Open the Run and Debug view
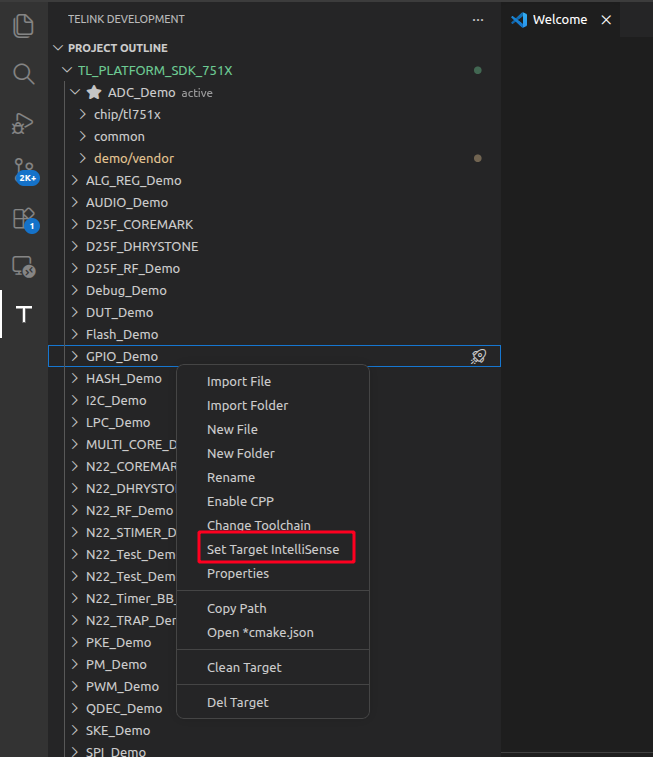 [x=23, y=123]
